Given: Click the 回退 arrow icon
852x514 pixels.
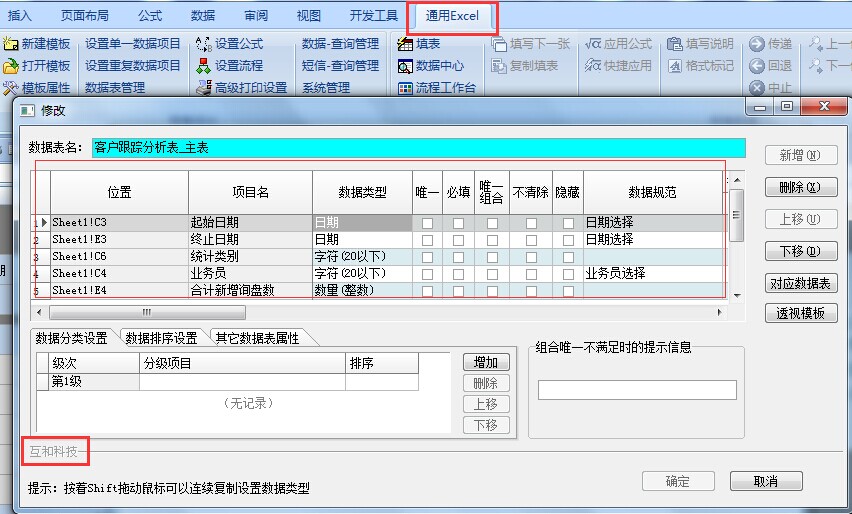Looking at the screenshot, I should tap(757, 66).
